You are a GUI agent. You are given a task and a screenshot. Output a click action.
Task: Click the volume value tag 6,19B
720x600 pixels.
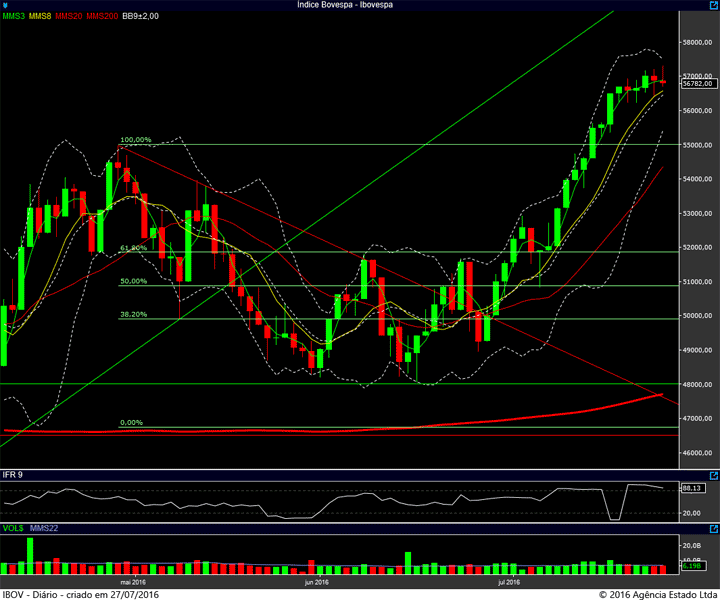[692, 566]
